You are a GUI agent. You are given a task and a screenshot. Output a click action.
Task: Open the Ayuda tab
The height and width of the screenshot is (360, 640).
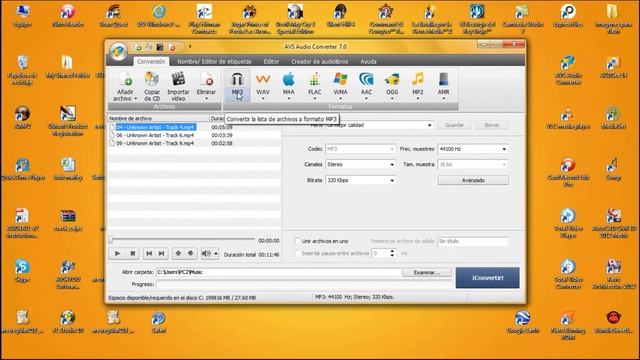tap(368, 61)
